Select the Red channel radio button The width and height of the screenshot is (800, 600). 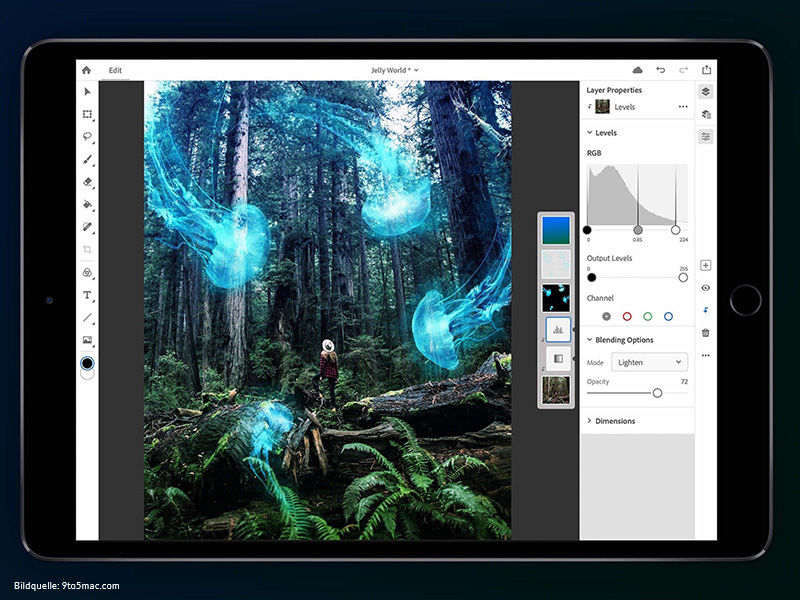[627, 317]
